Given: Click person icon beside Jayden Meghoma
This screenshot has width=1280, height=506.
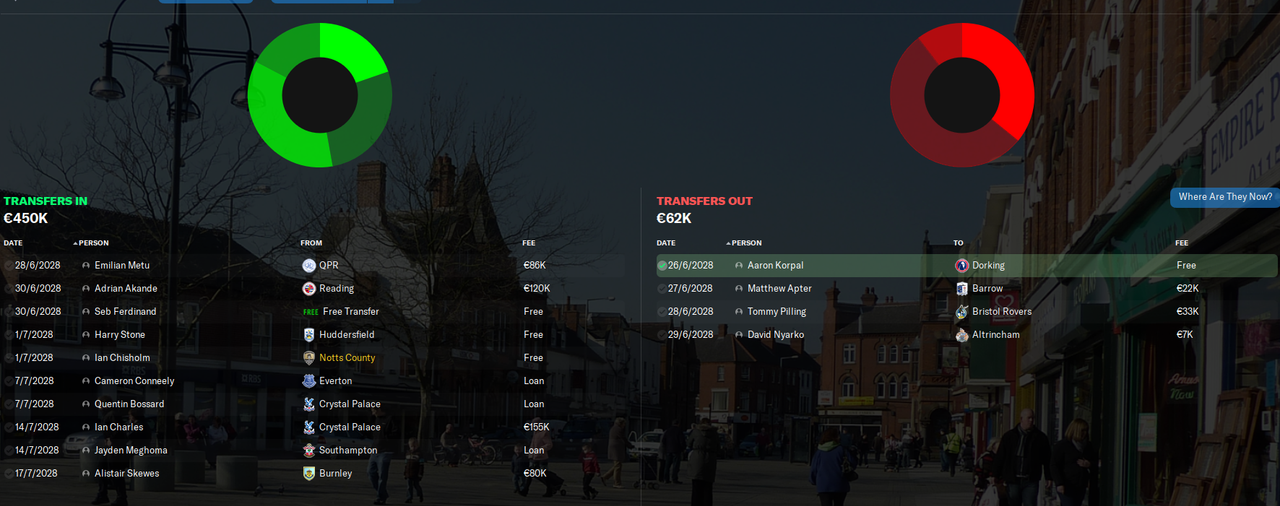Looking at the screenshot, I should [86, 450].
